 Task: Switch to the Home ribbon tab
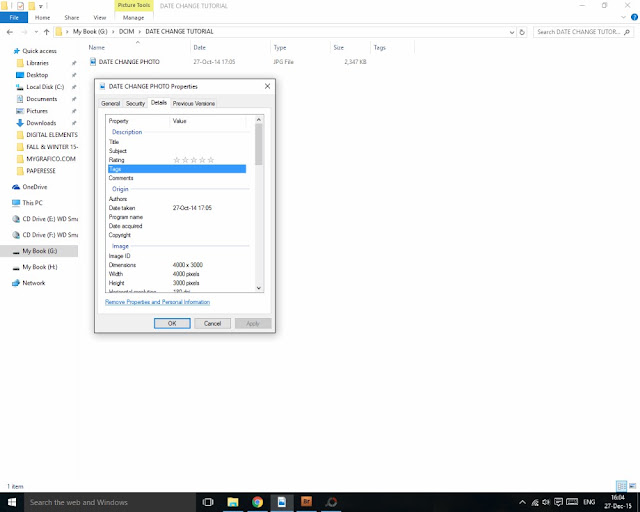pos(42,18)
